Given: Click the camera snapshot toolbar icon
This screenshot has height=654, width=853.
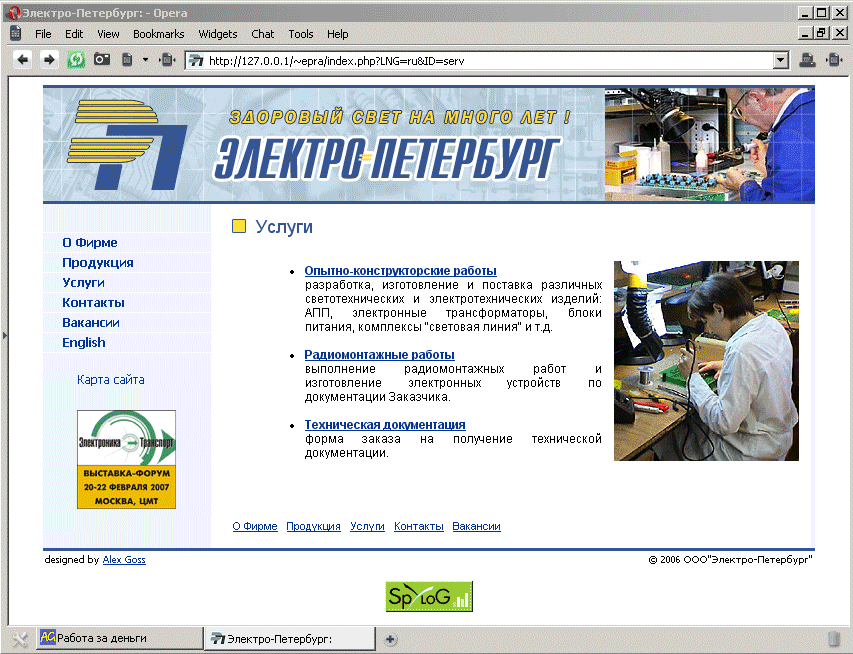Looking at the screenshot, I should pos(102,59).
